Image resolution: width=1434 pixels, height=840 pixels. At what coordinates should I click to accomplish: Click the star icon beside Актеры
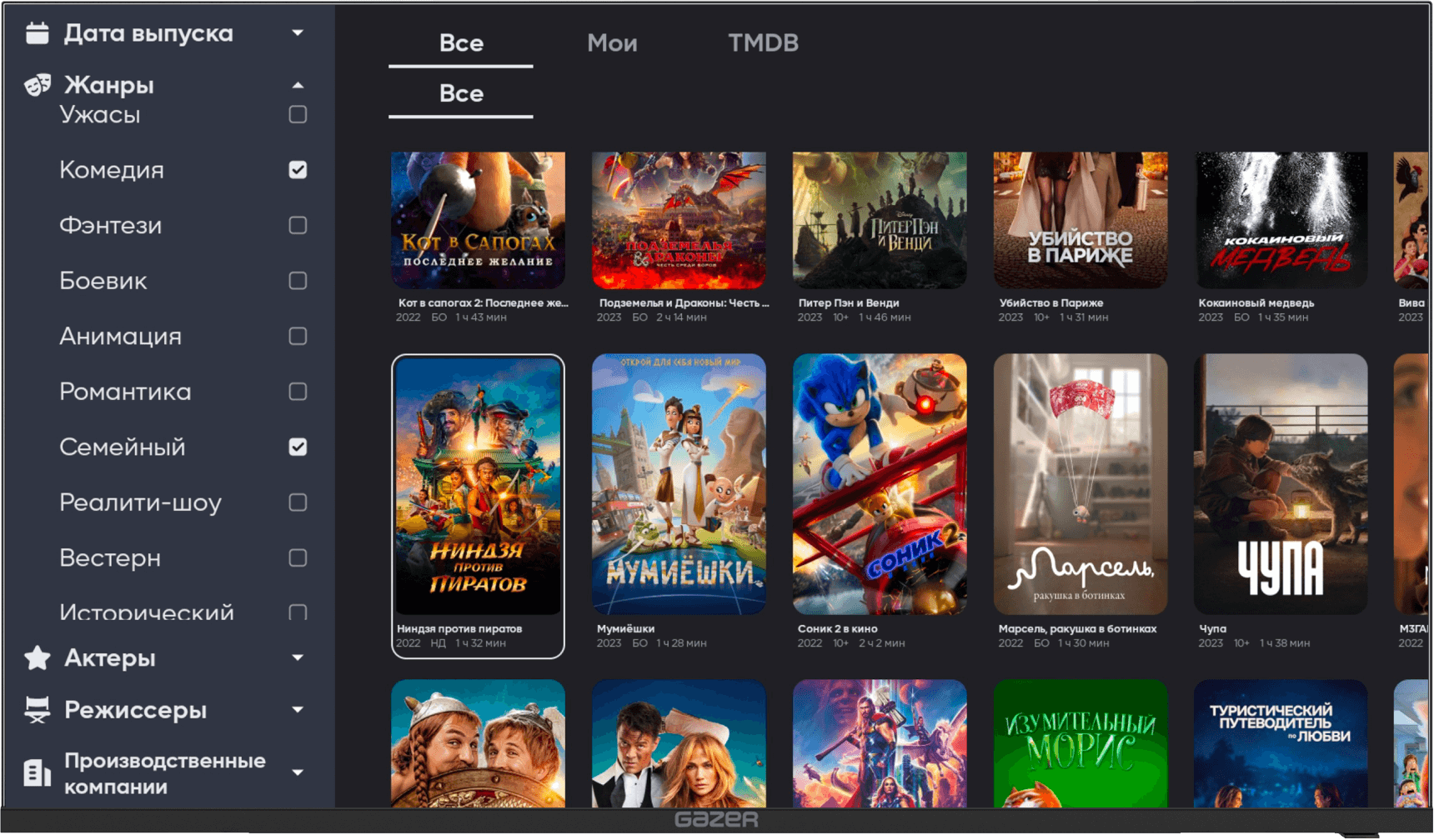tap(38, 658)
